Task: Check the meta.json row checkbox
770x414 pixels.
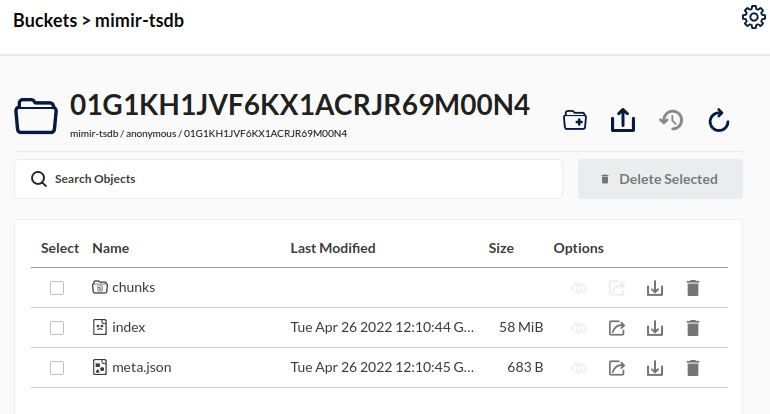Action: tap(57, 368)
